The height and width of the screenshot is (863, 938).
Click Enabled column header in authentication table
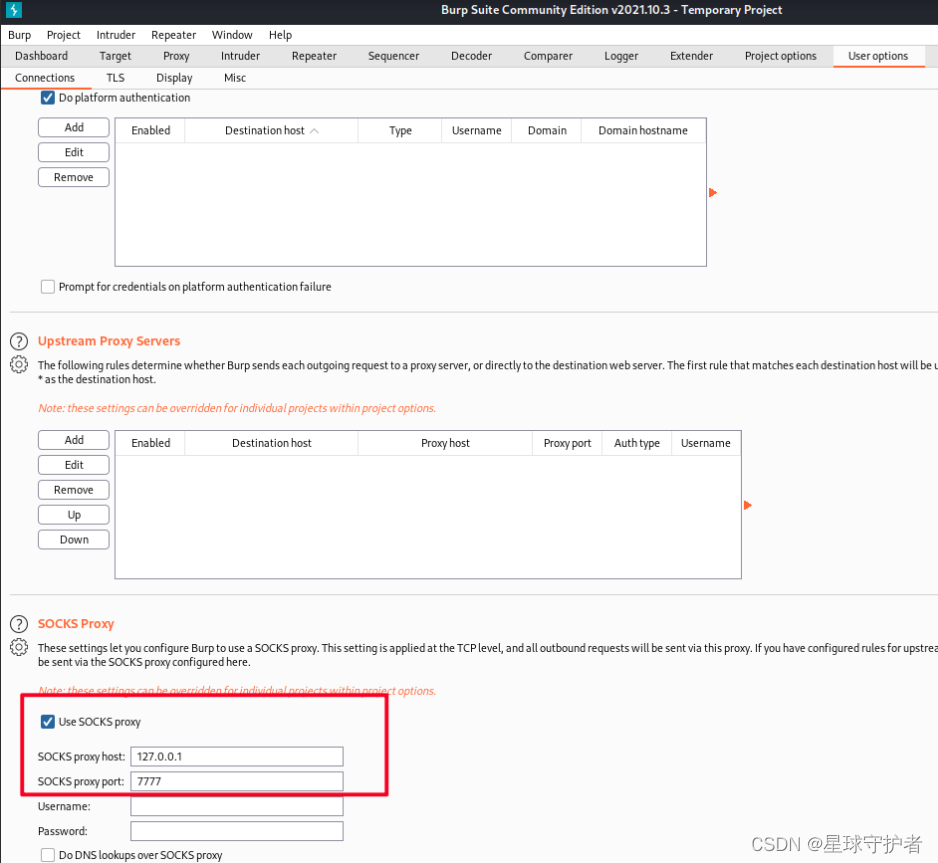151,130
